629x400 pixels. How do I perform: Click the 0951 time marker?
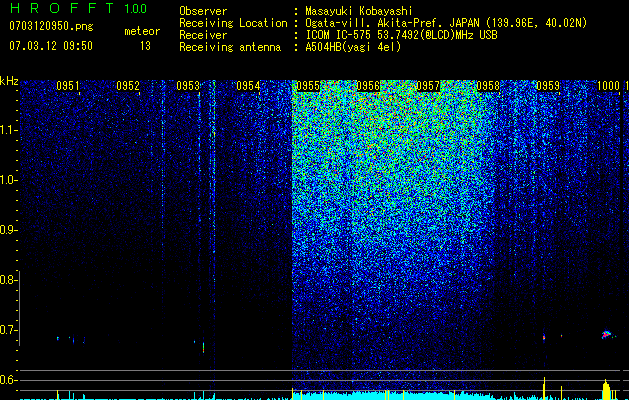click(68, 86)
